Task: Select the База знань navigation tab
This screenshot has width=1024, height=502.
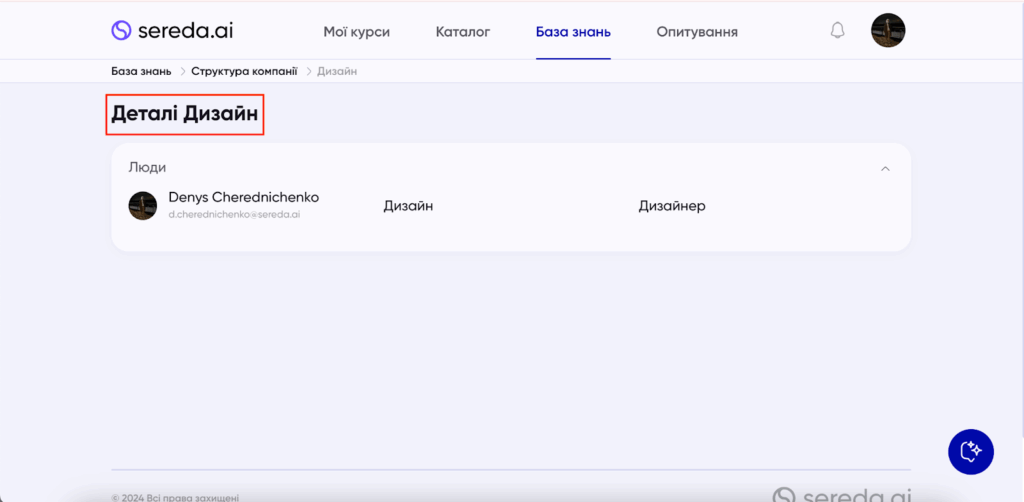Action: 573,32
